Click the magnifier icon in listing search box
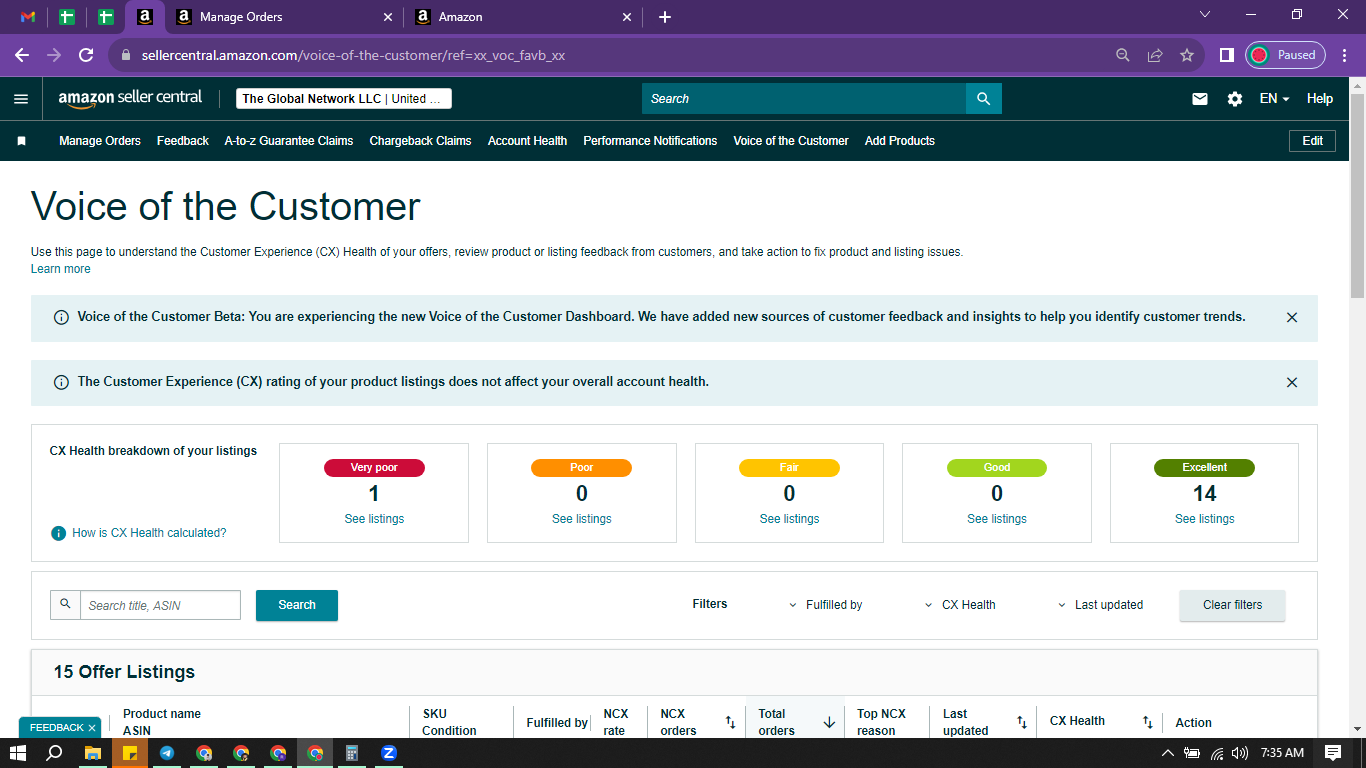1366x768 pixels. pos(65,604)
